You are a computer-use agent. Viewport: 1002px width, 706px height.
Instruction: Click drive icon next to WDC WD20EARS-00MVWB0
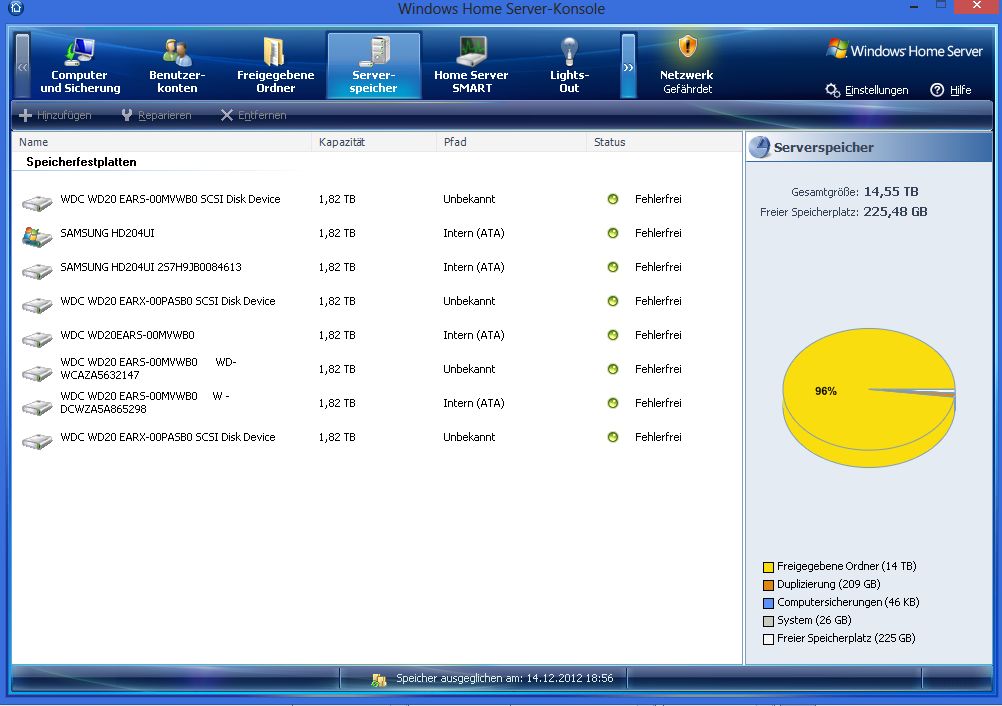coord(37,339)
